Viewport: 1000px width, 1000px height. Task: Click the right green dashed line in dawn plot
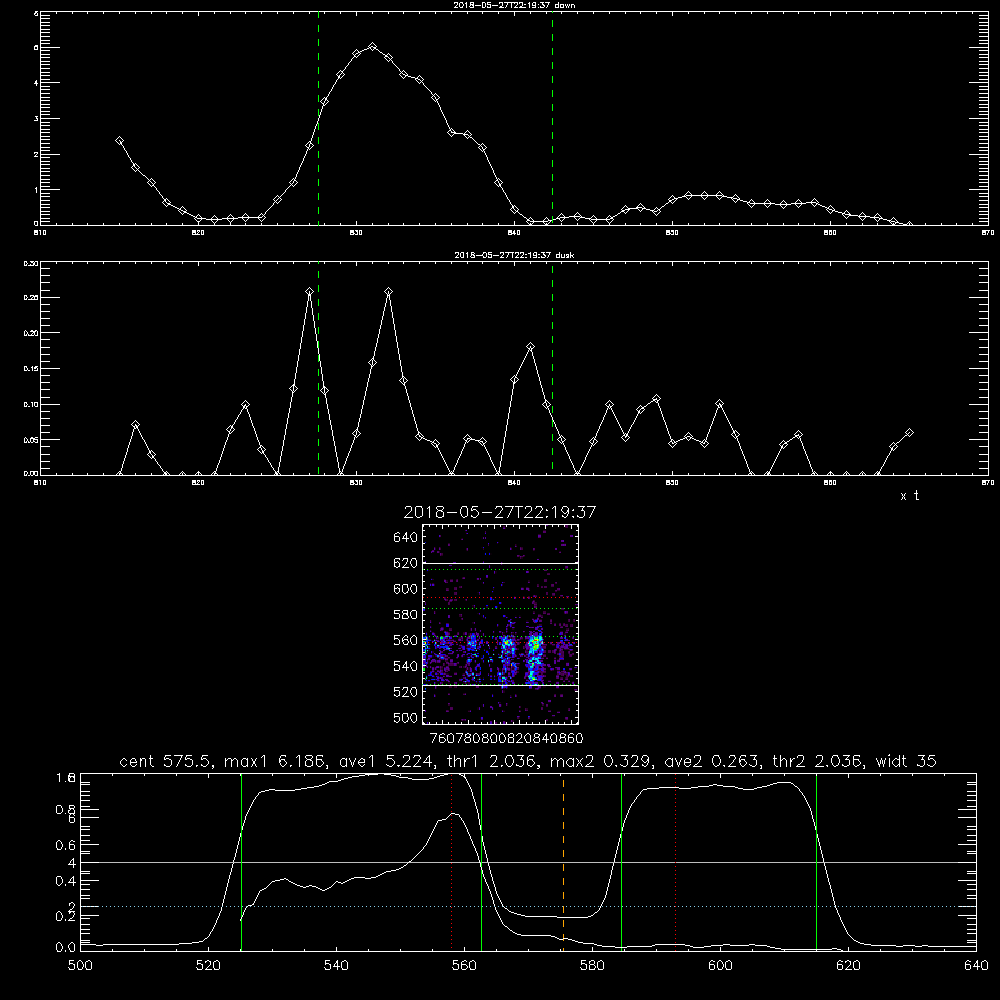[552, 118]
